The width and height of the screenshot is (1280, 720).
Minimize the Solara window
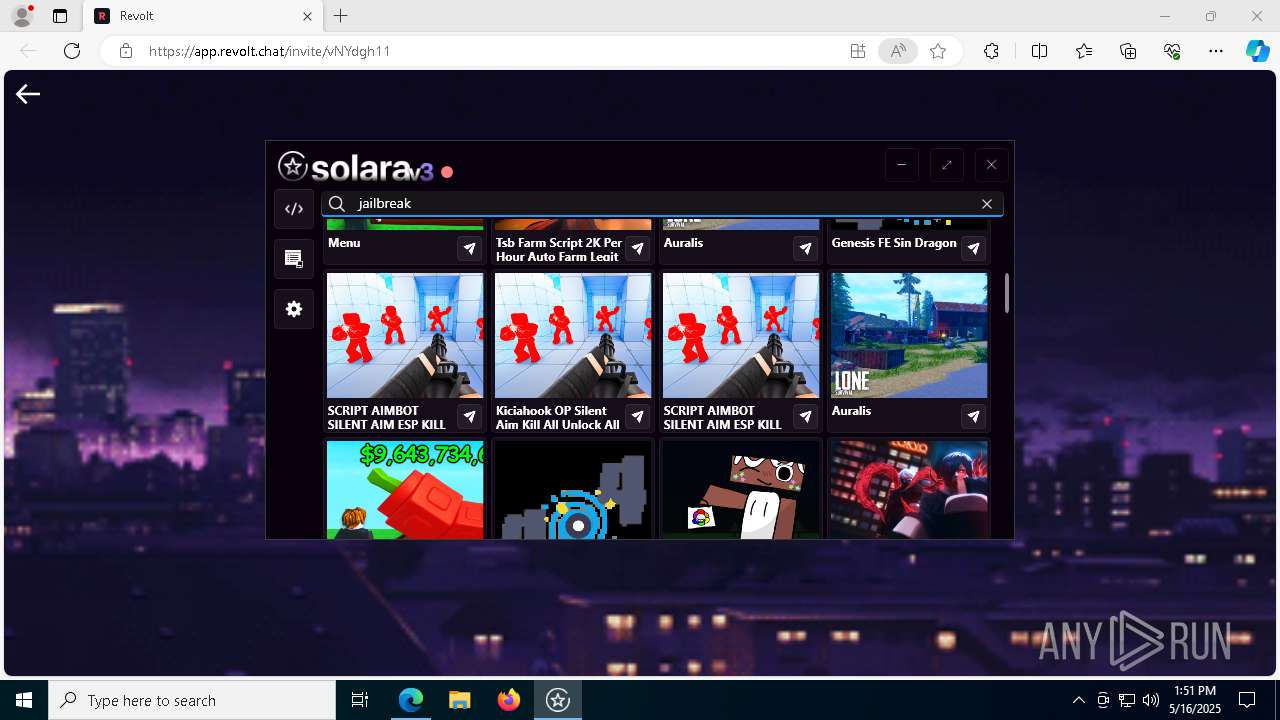pos(901,165)
